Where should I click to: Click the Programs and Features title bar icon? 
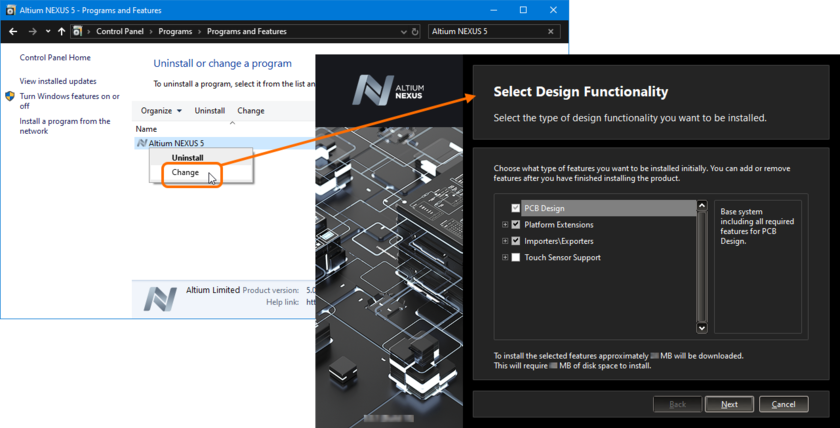pyautogui.click(x=10, y=11)
